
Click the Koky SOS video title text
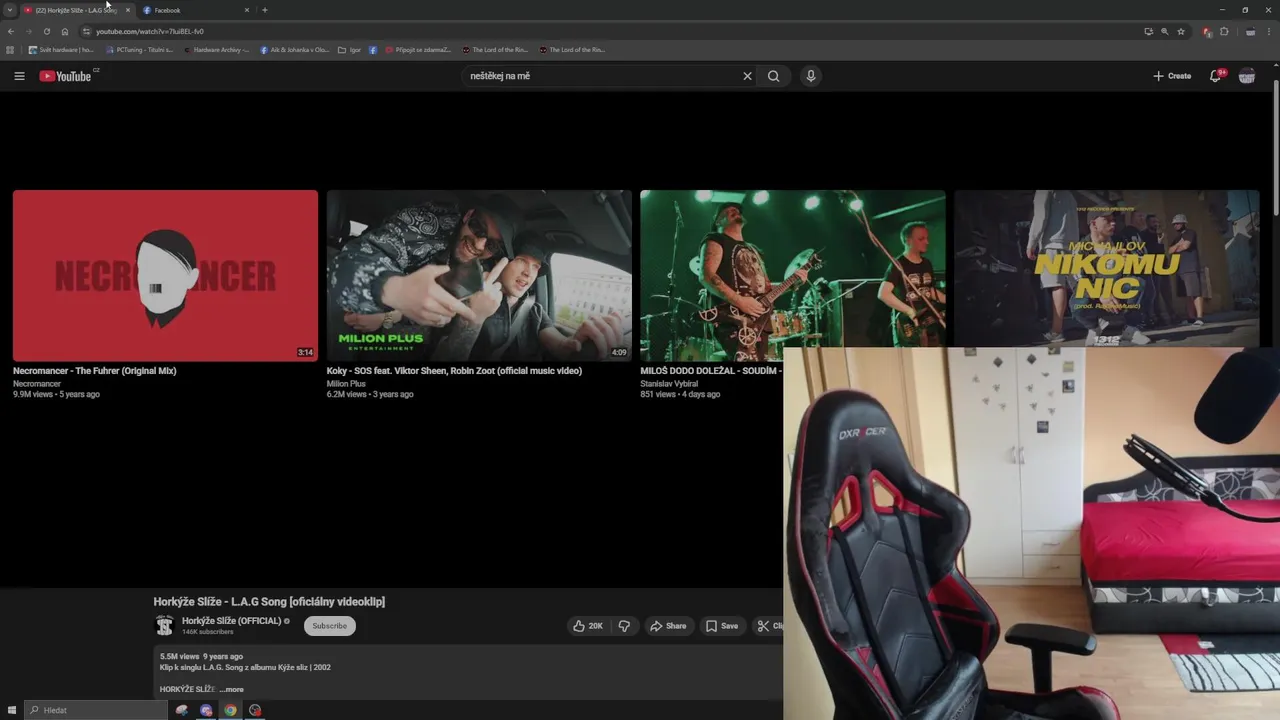pyautogui.click(x=454, y=371)
